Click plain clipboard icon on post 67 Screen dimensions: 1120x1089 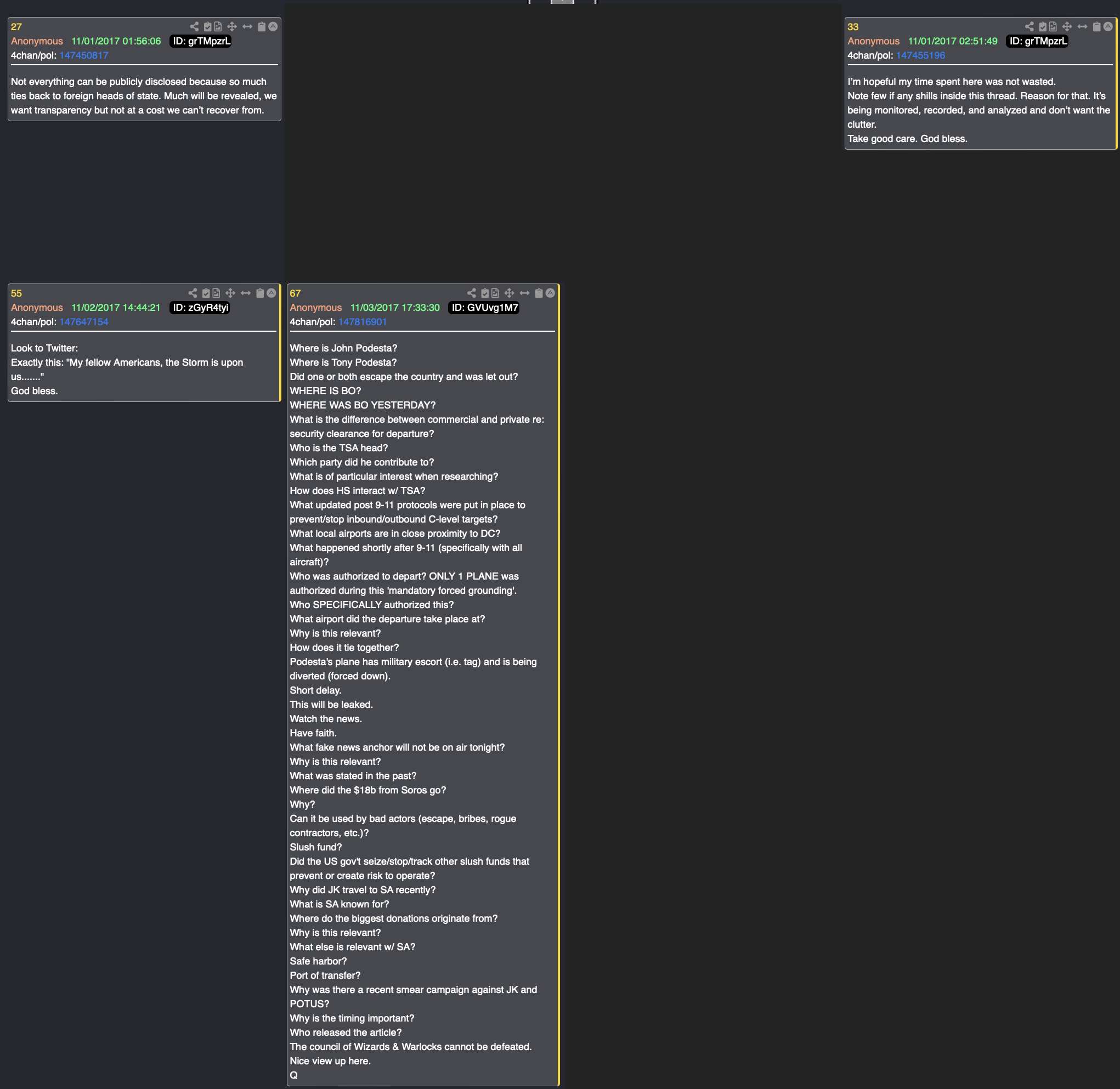tap(539, 293)
